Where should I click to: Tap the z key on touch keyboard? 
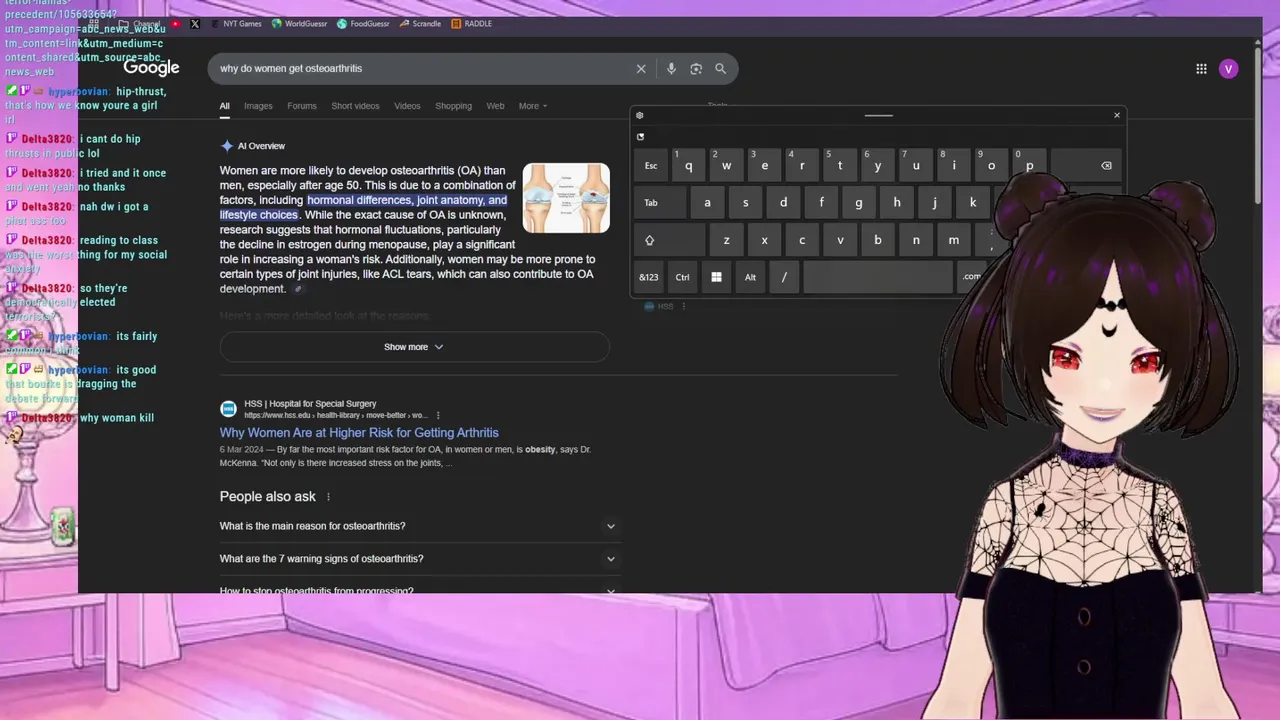pyautogui.click(x=726, y=240)
